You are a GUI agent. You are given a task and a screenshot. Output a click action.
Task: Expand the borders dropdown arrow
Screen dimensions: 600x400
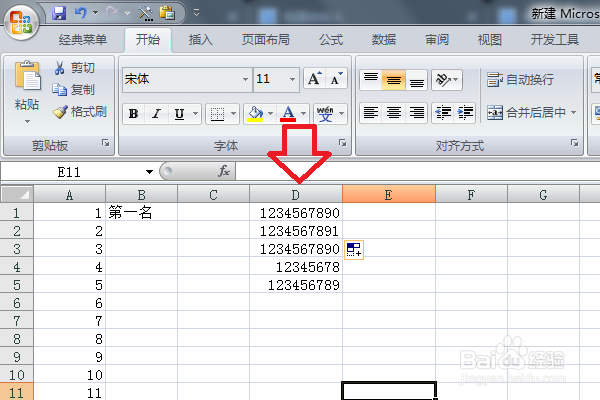coord(233,114)
